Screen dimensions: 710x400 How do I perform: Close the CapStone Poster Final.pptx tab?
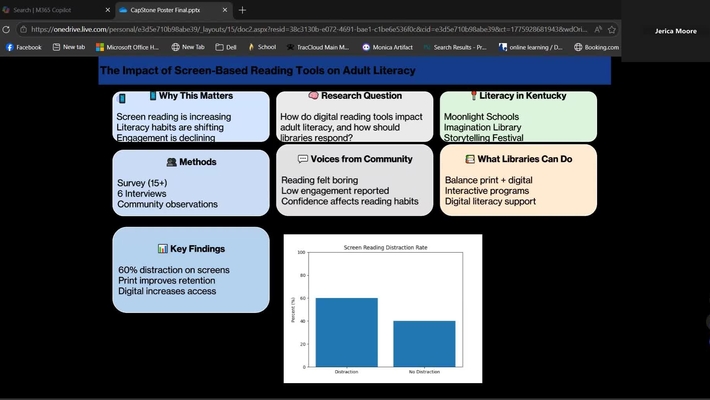tap(225, 10)
